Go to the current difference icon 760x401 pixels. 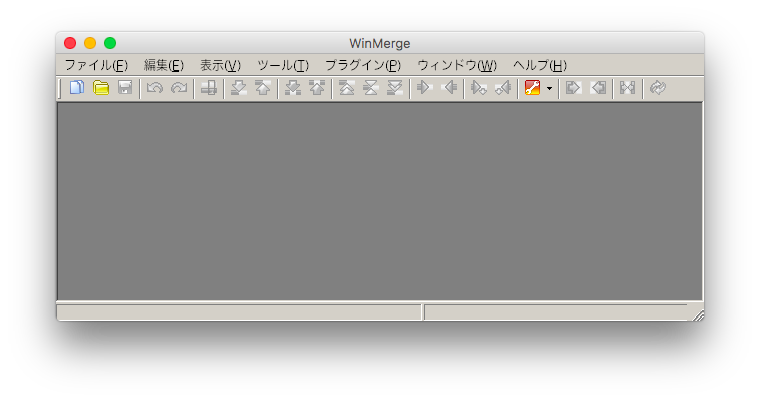coord(371,88)
